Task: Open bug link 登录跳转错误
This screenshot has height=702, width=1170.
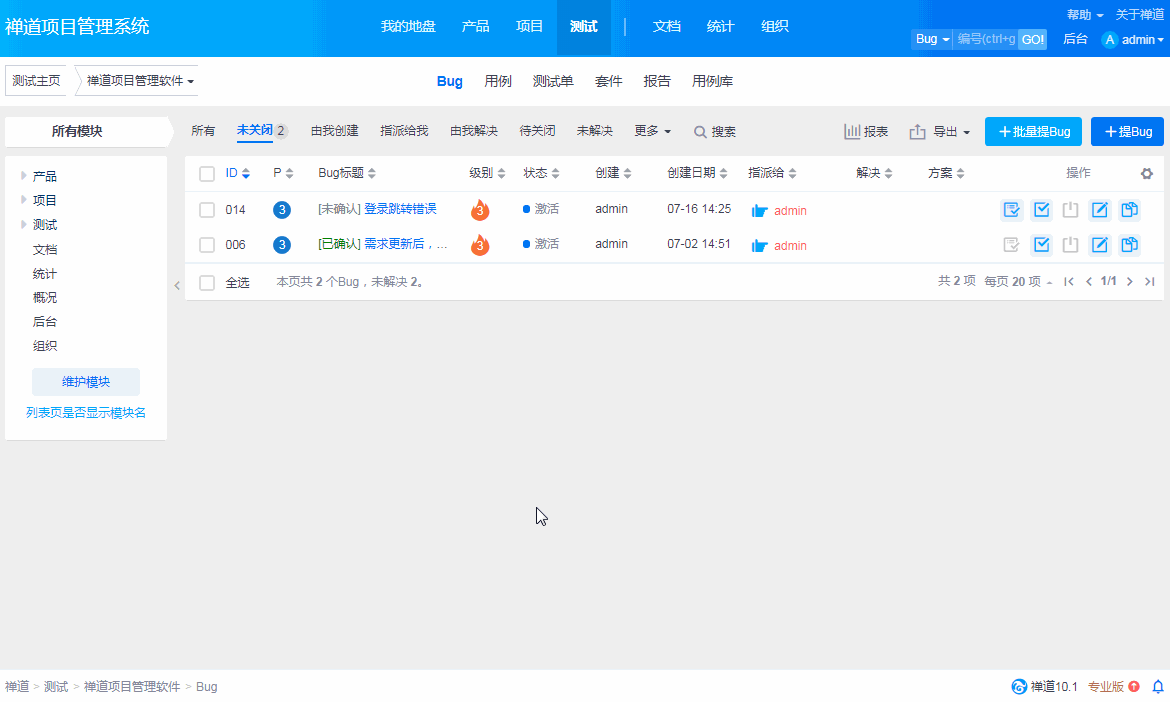Action: (x=400, y=210)
